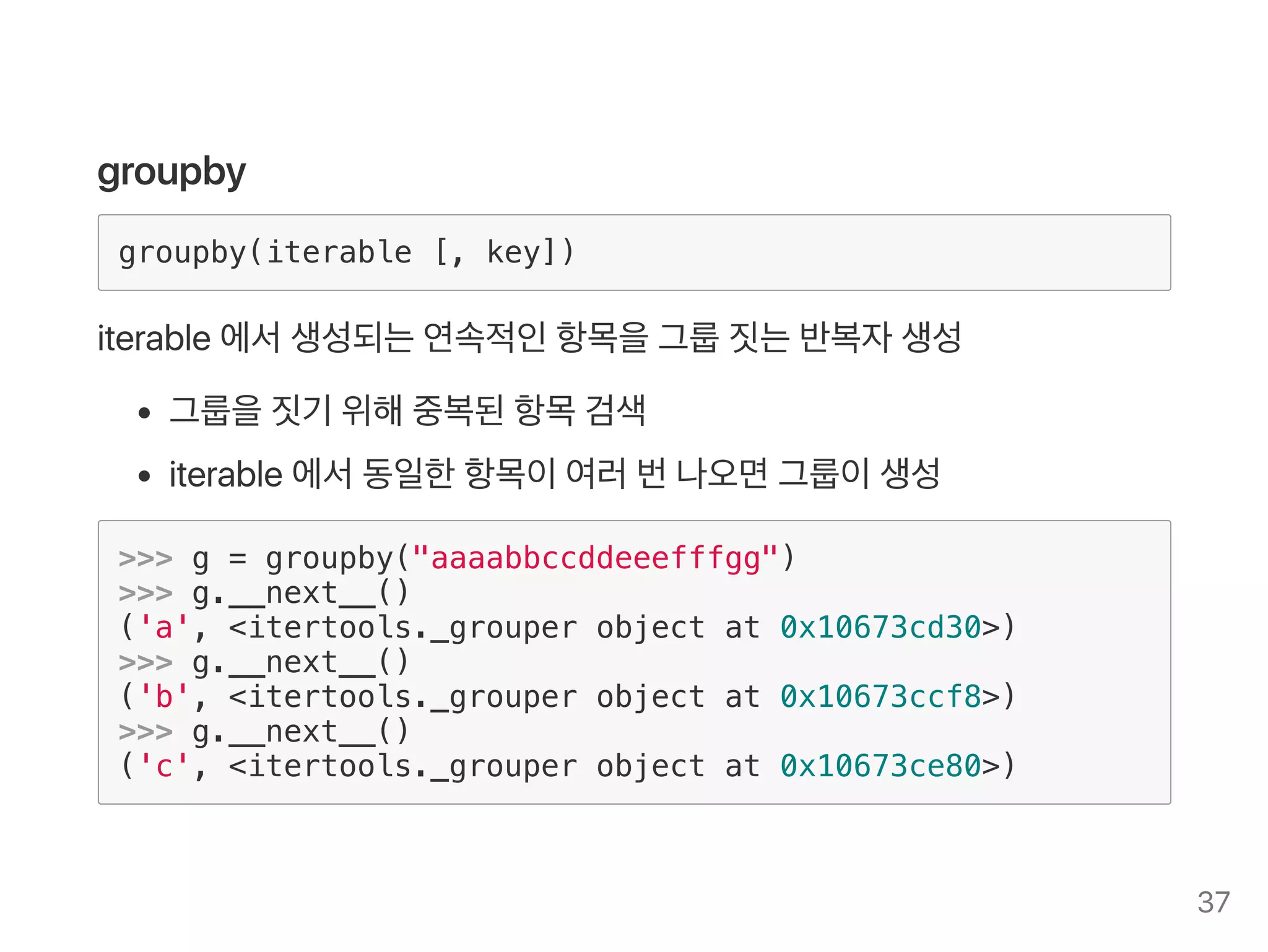1268x952 pixels.
Task: Click the red string "aaaabbccddeeefffgg"
Action: tap(595, 558)
